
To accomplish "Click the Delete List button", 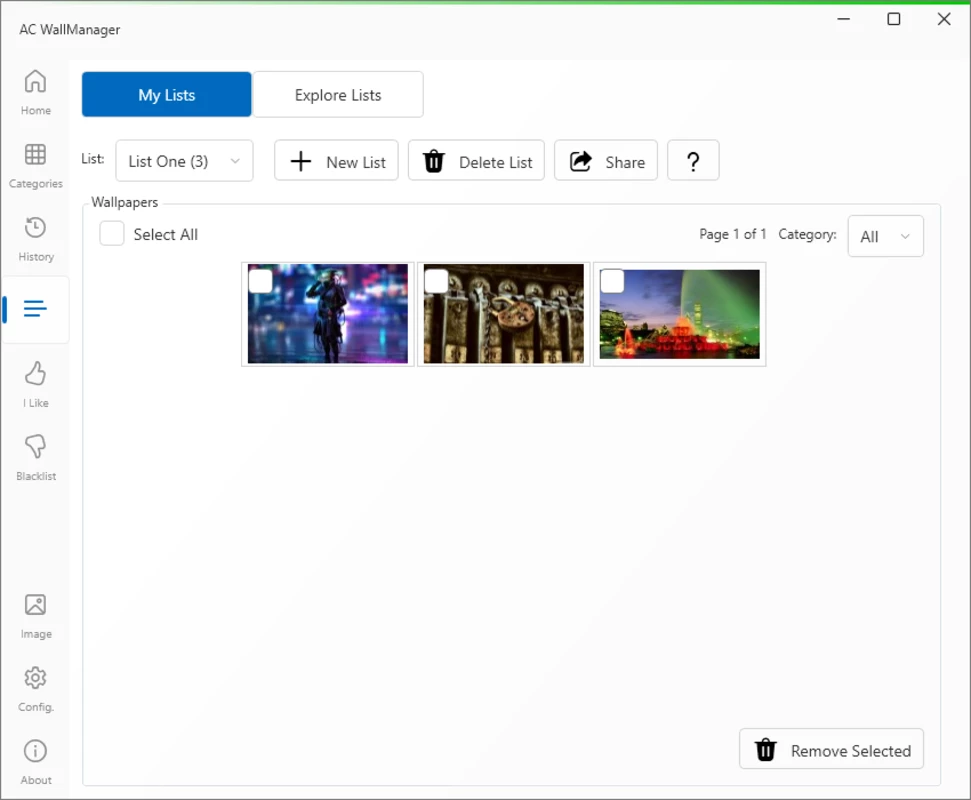I will coord(476,161).
